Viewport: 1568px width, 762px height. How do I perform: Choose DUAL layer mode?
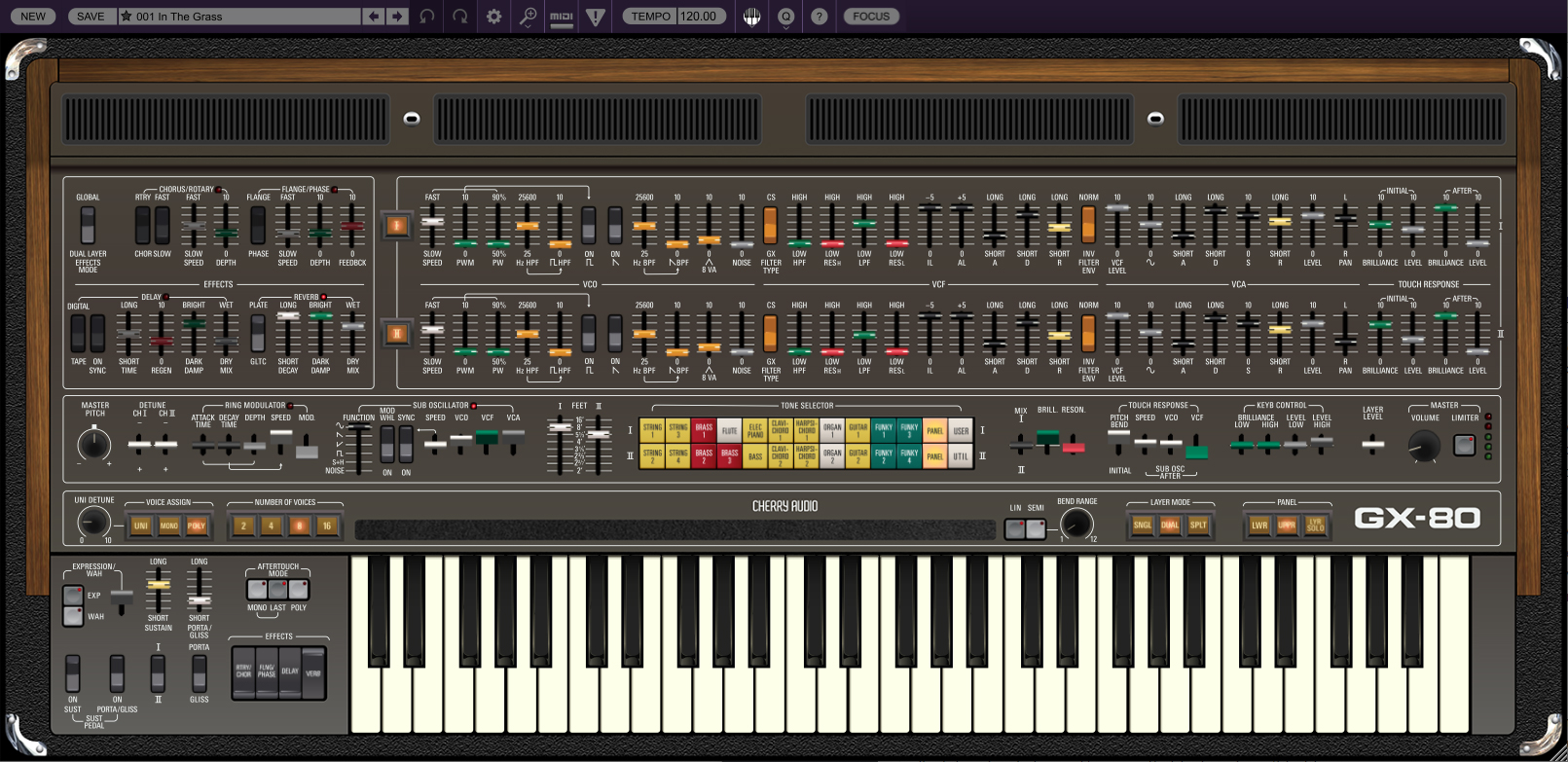point(1170,526)
